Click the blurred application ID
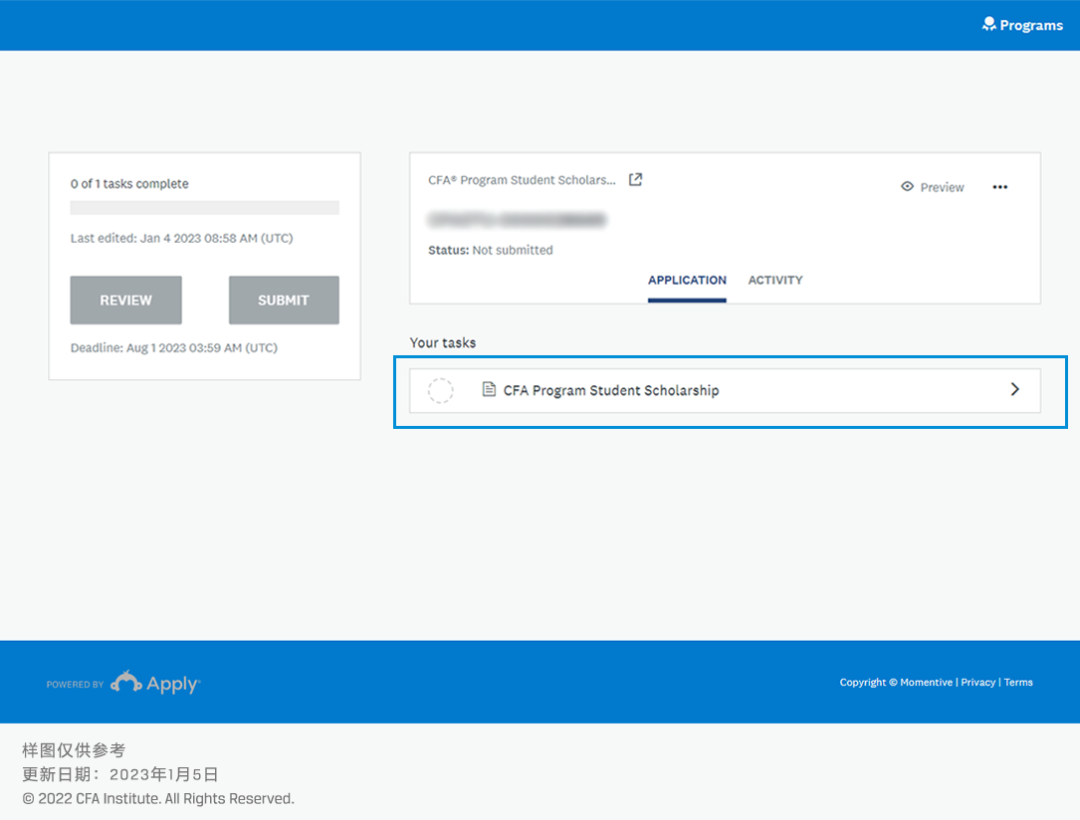The image size is (1080, 820). [517, 220]
